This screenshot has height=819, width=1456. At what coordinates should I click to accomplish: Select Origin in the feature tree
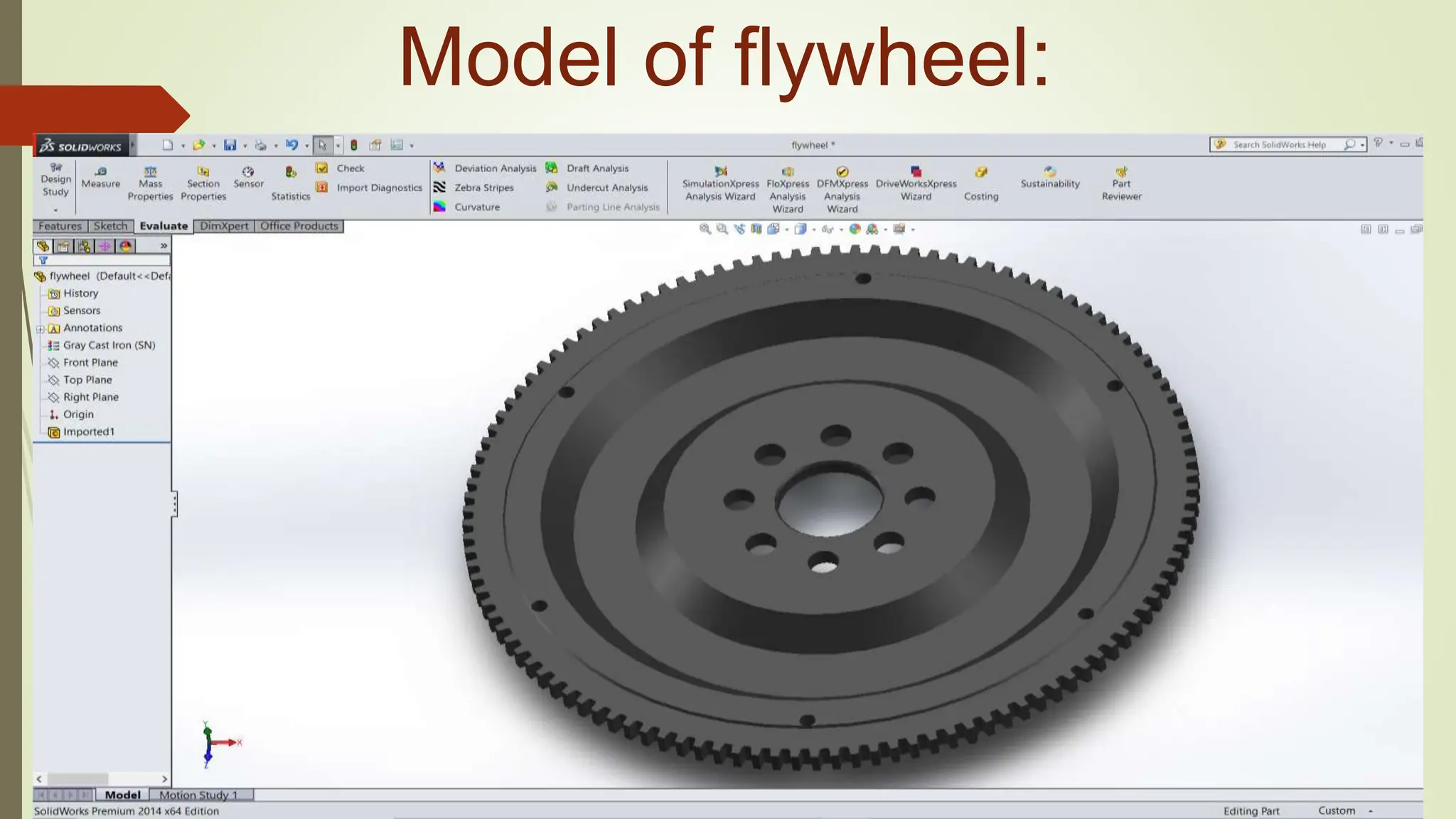pos(70,414)
